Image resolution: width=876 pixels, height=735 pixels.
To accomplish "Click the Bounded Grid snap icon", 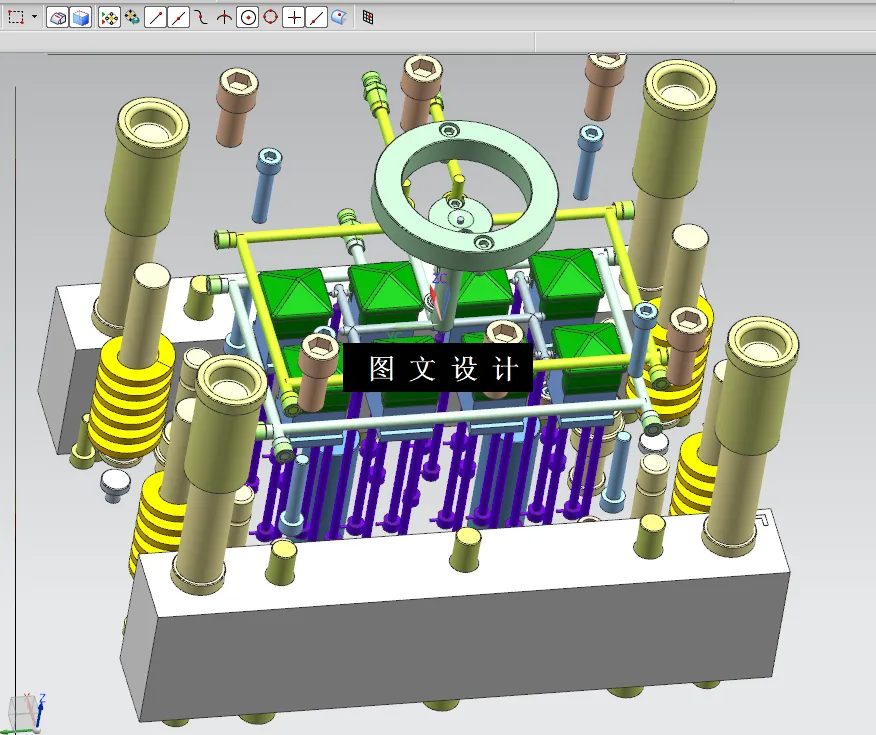I will 368,17.
